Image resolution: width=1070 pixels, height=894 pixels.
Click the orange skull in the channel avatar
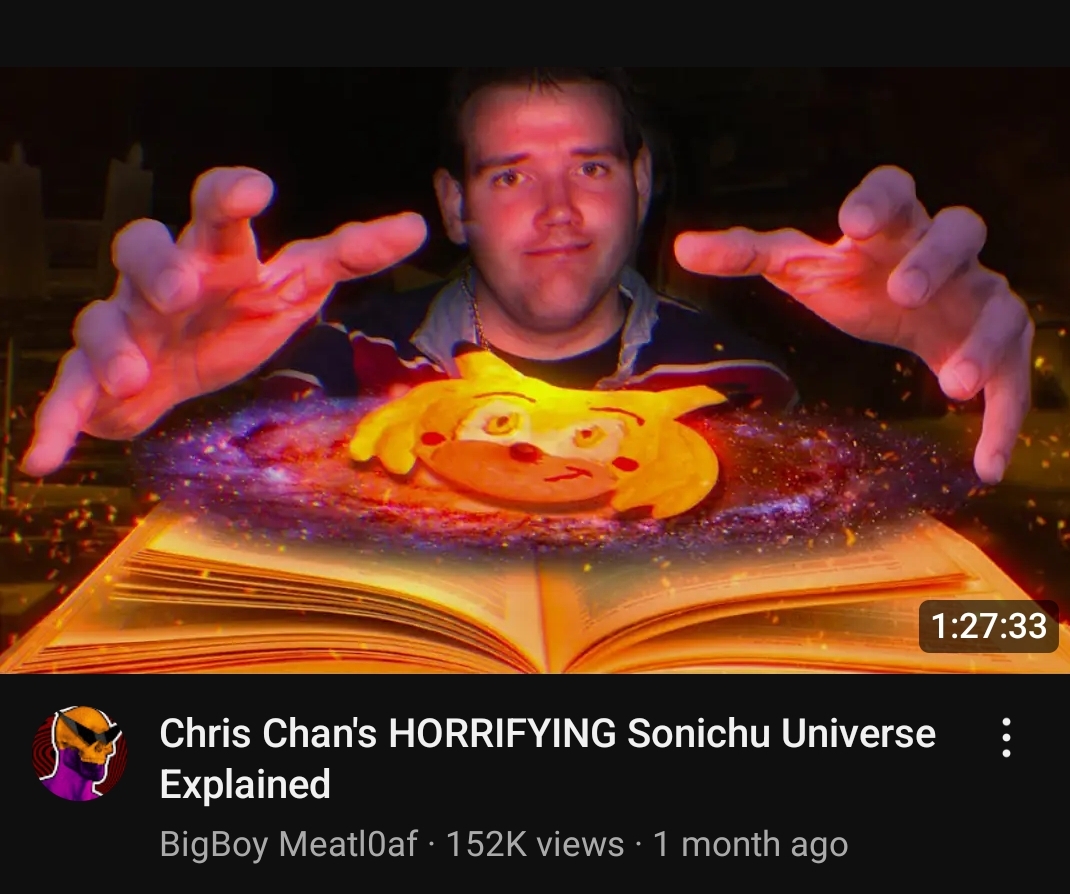point(83,737)
